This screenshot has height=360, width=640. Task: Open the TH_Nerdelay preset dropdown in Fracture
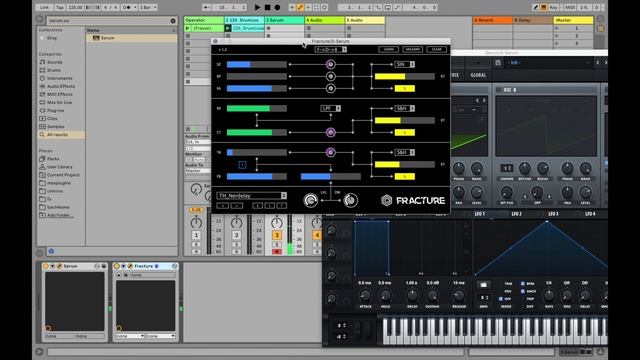251,196
